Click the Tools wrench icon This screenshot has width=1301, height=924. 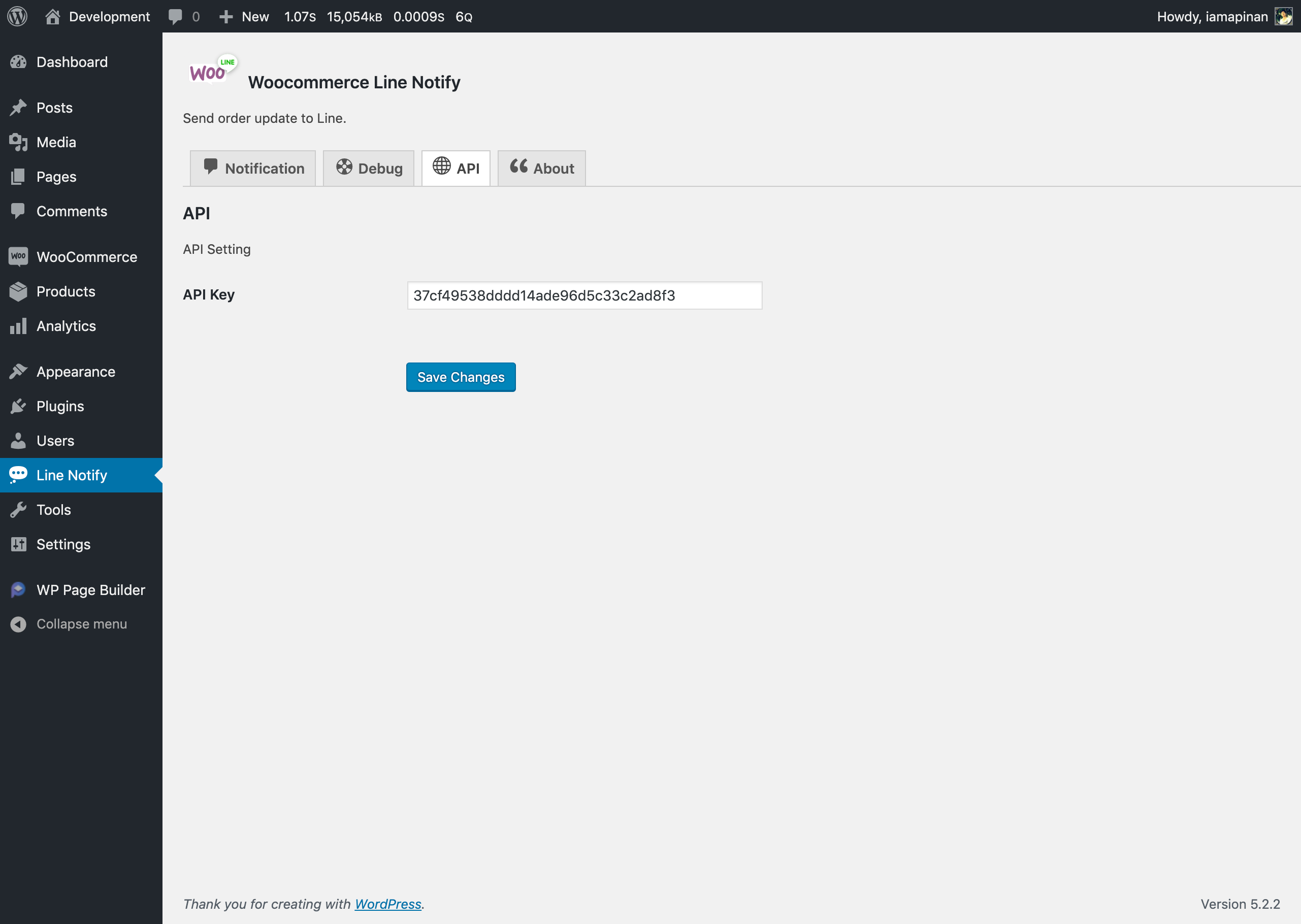click(x=18, y=510)
